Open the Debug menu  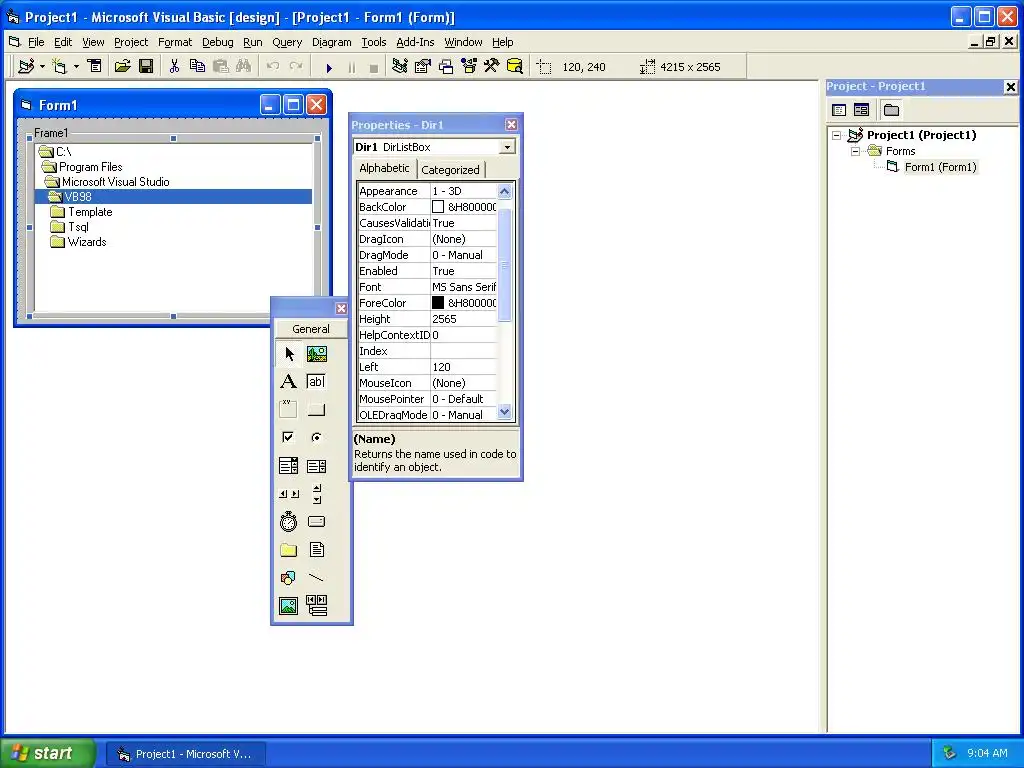[217, 42]
